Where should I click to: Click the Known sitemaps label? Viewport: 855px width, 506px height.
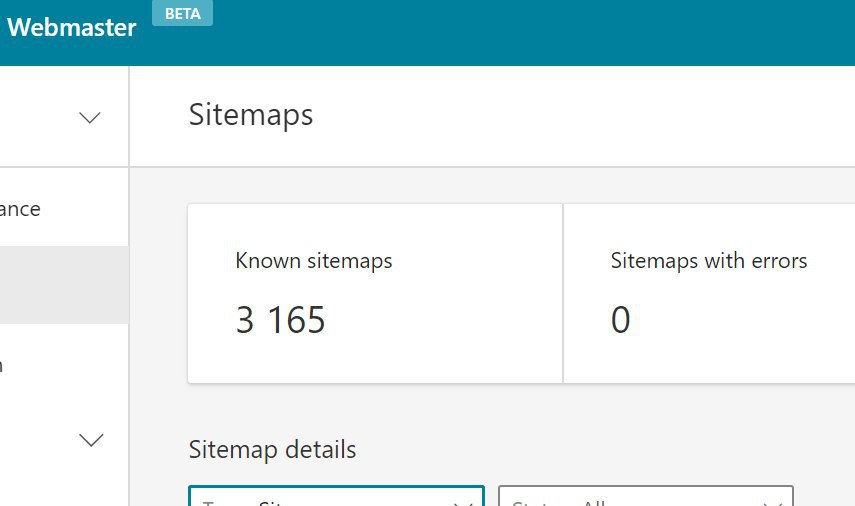click(314, 261)
